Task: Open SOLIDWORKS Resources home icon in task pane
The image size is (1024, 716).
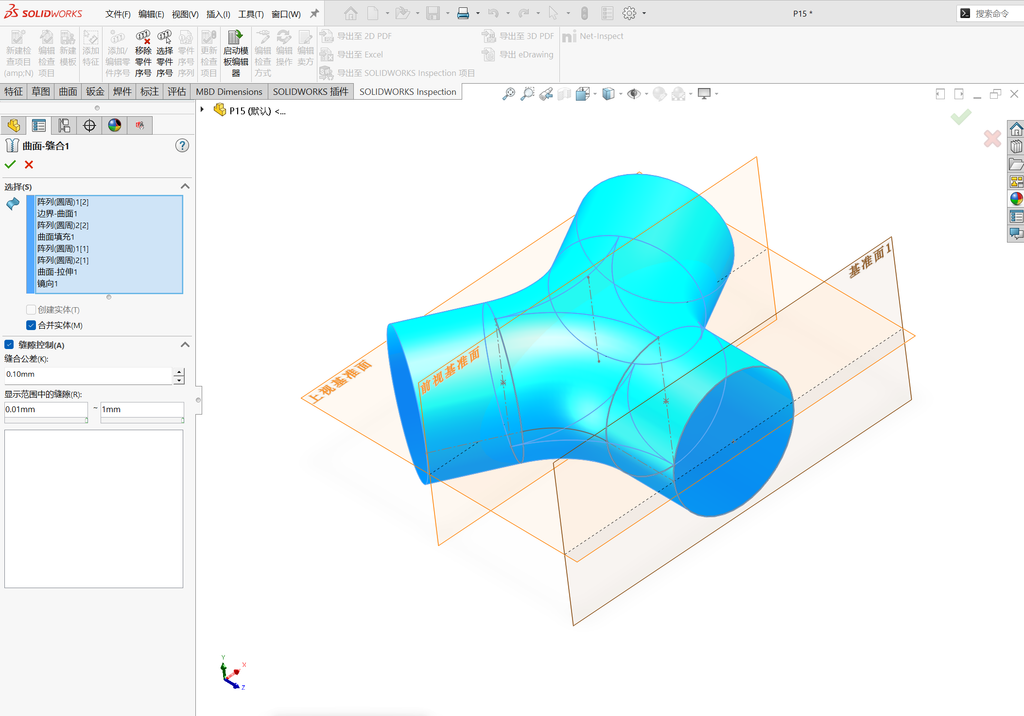Action: (x=1016, y=129)
